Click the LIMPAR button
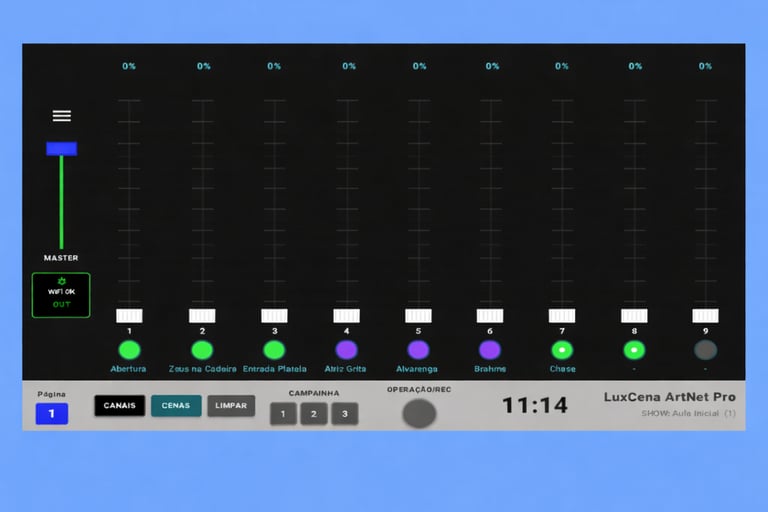768x512 pixels. tap(231, 406)
